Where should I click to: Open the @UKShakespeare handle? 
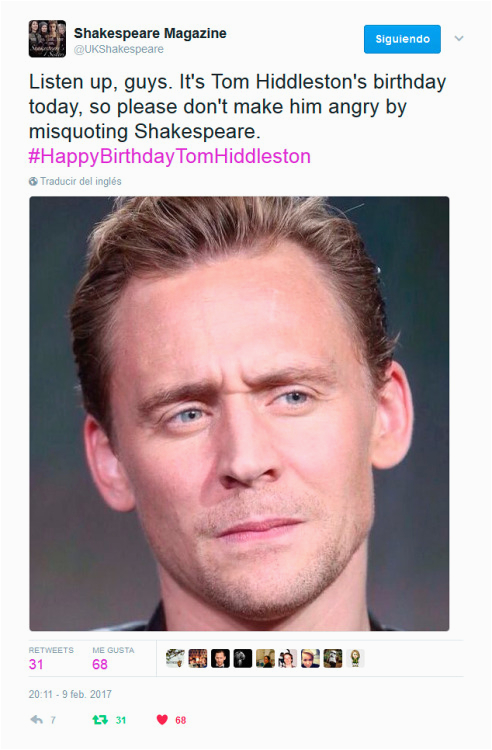(x=119, y=49)
